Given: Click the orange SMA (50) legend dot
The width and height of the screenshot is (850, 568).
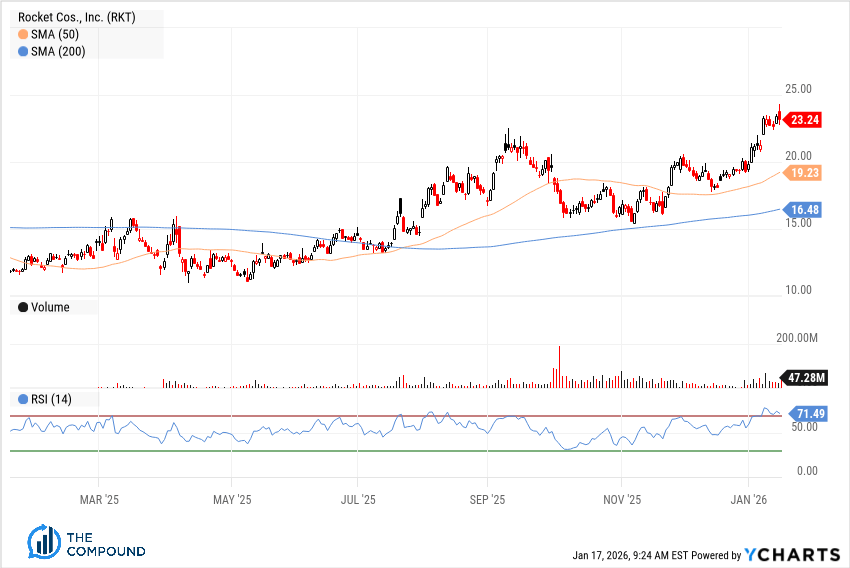Looking at the screenshot, I should 23,35.
